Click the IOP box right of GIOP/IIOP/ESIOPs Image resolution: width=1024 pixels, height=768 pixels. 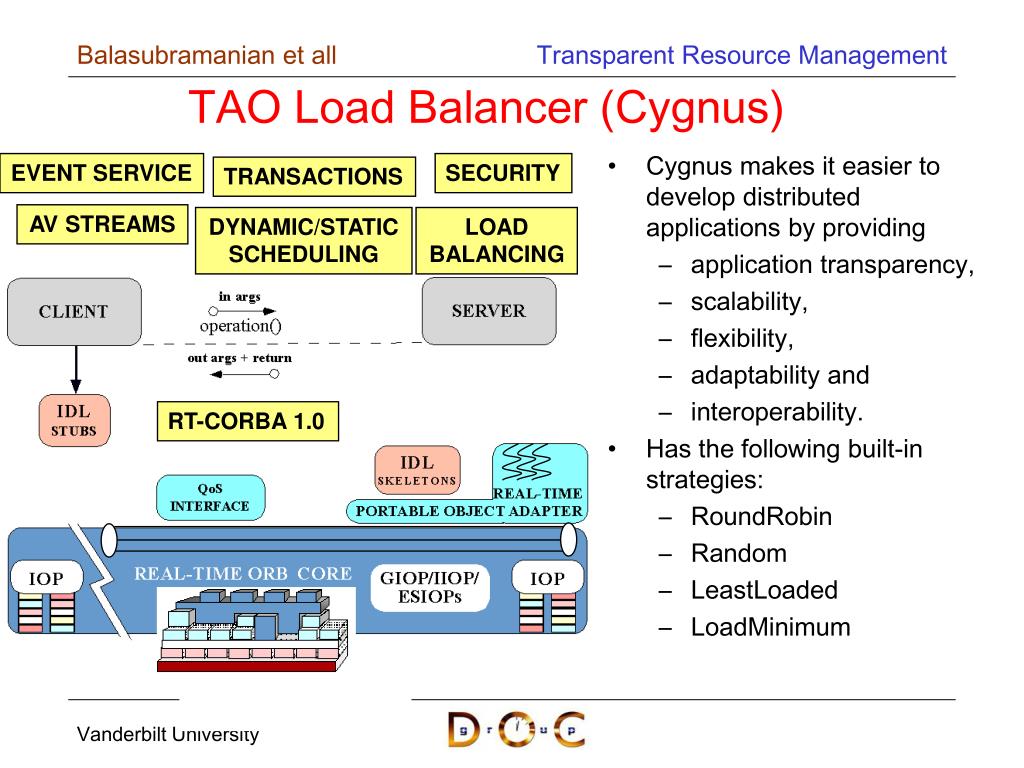pyautogui.click(x=547, y=578)
